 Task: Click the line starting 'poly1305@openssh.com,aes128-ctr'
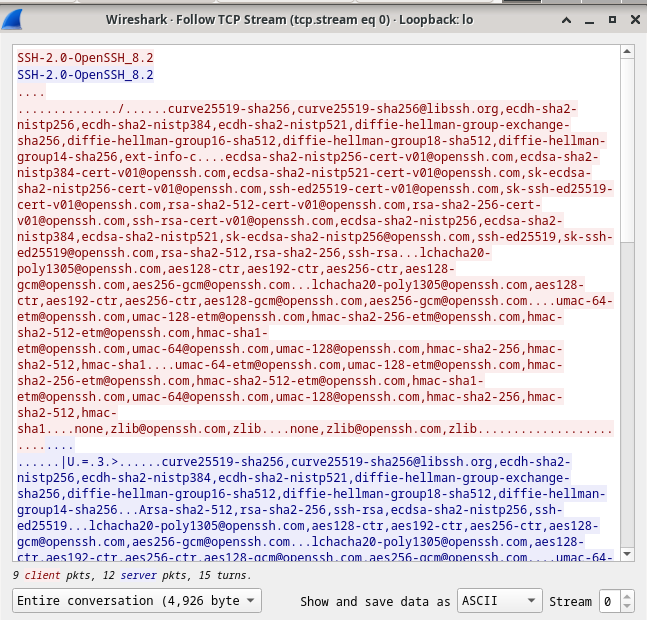coord(236,269)
